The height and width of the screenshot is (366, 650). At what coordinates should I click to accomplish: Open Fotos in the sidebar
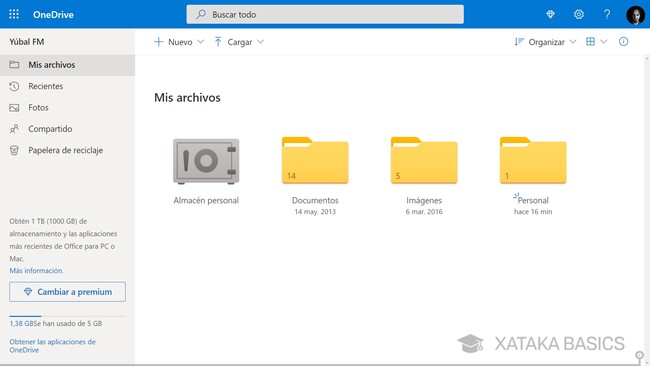[x=67, y=108]
